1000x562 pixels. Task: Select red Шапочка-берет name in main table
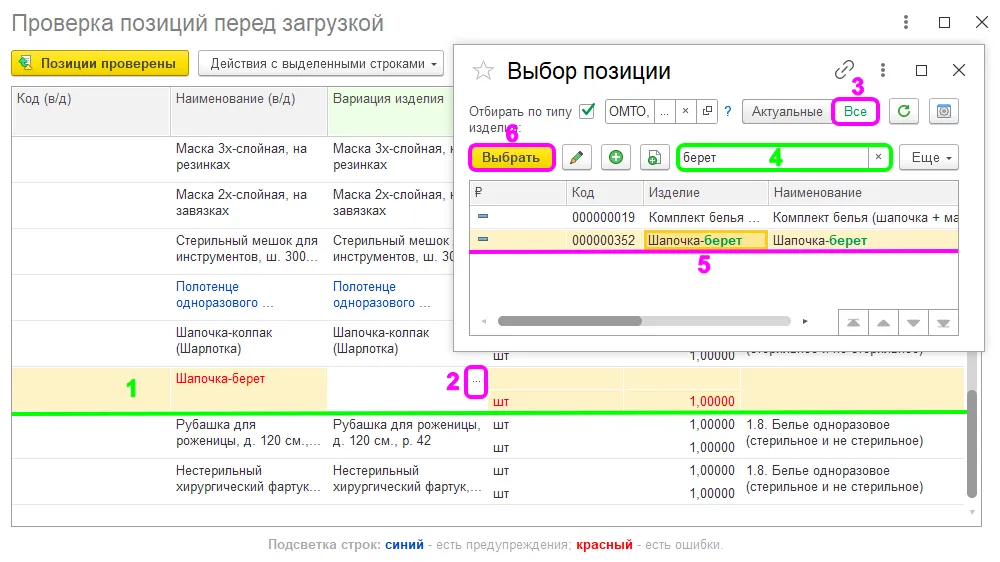(x=220, y=378)
